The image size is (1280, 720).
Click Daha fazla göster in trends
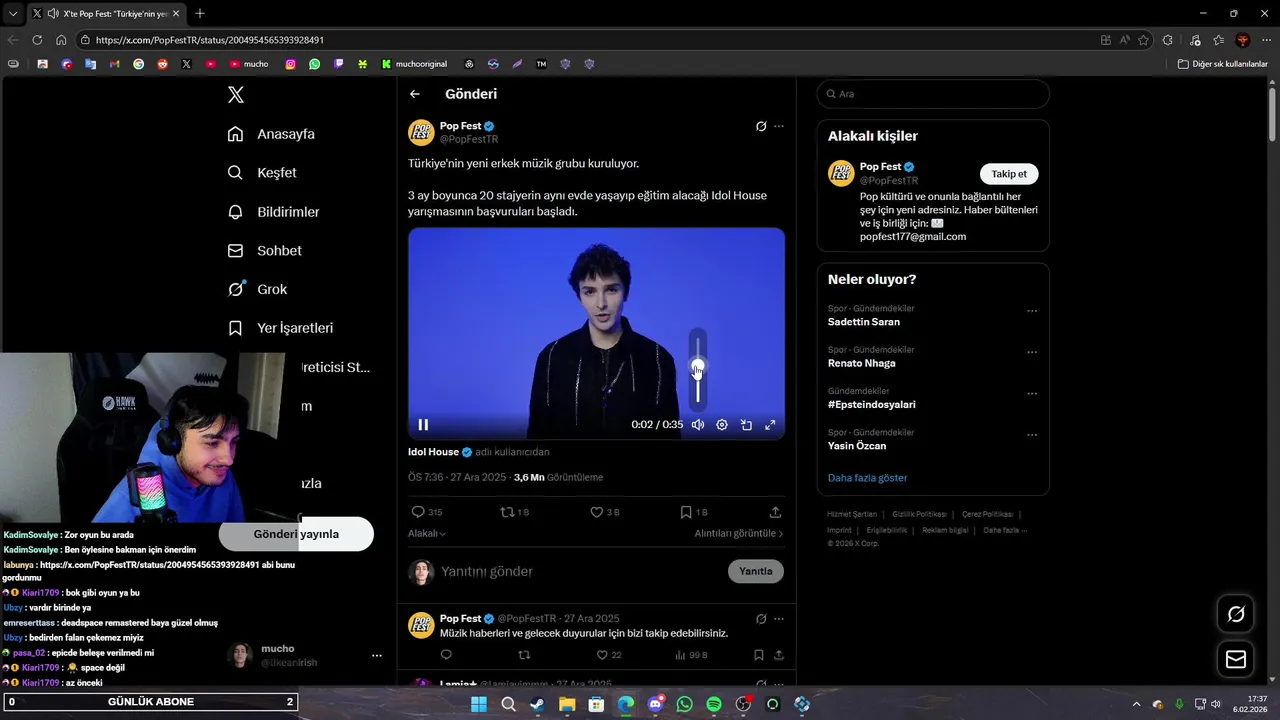coord(868,478)
